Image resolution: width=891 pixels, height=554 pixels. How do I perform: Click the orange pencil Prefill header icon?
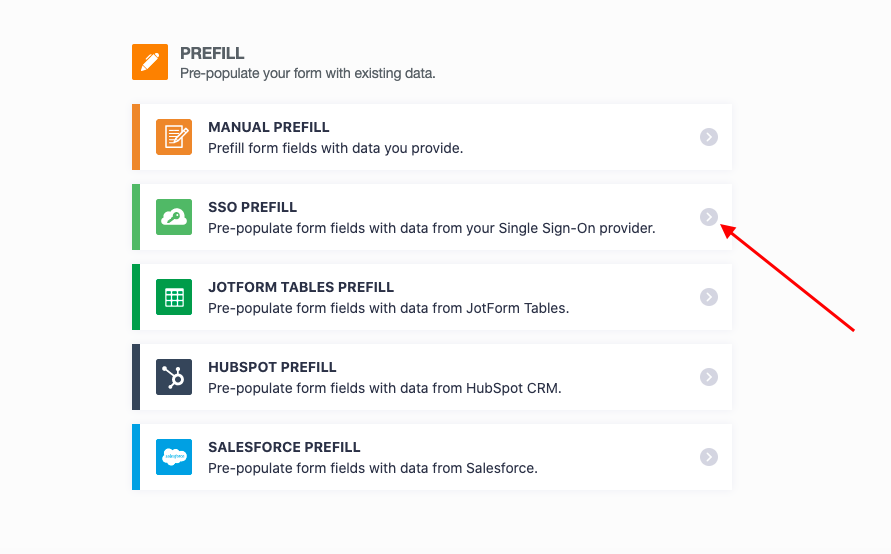point(150,62)
